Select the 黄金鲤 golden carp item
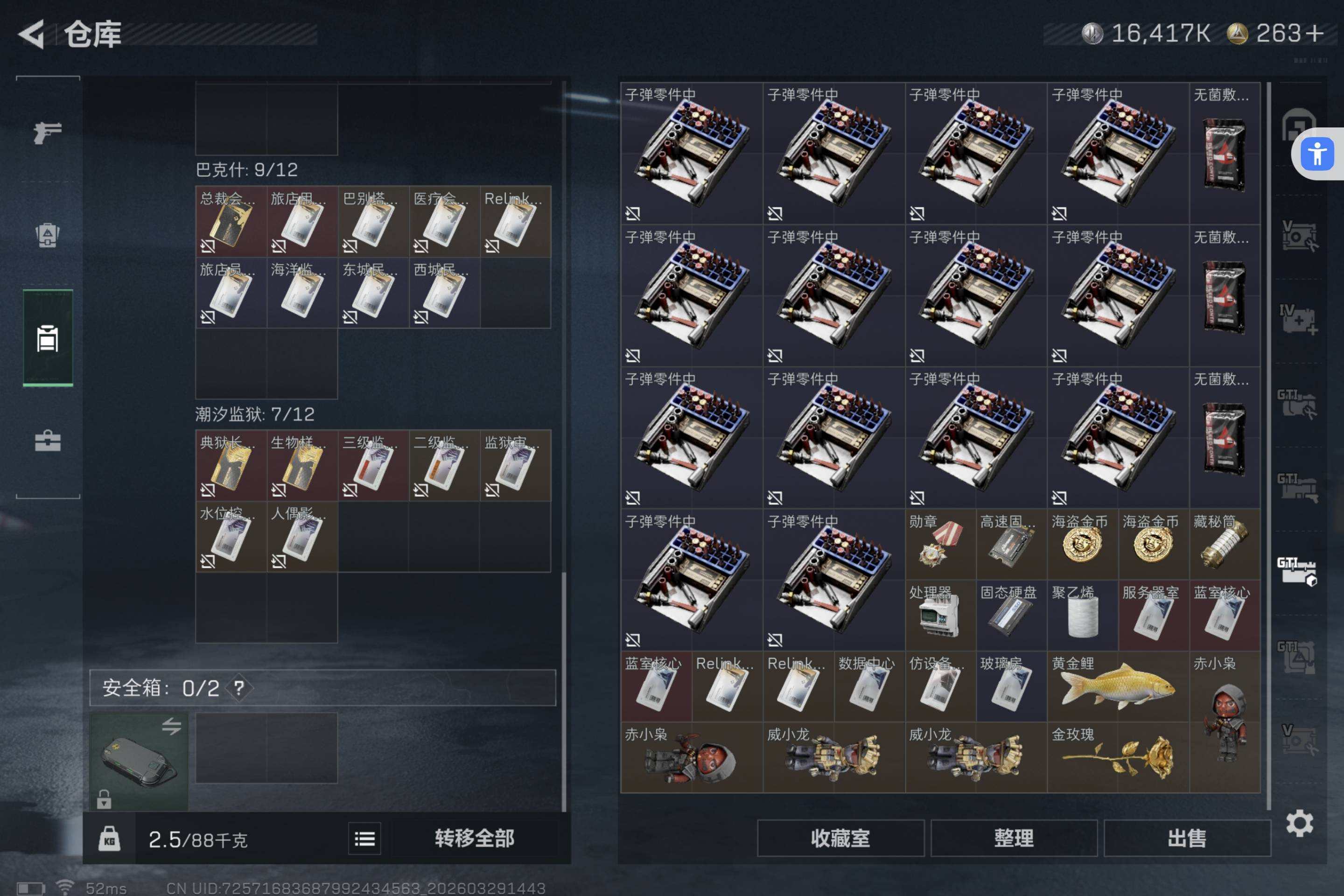The height and width of the screenshot is (896, 1344). coord(1118,686)
